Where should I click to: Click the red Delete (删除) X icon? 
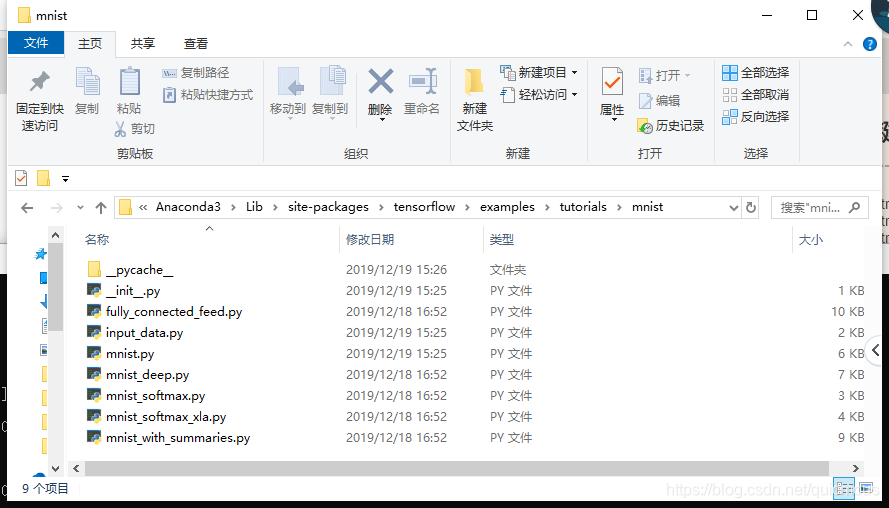tap(380, 81)
